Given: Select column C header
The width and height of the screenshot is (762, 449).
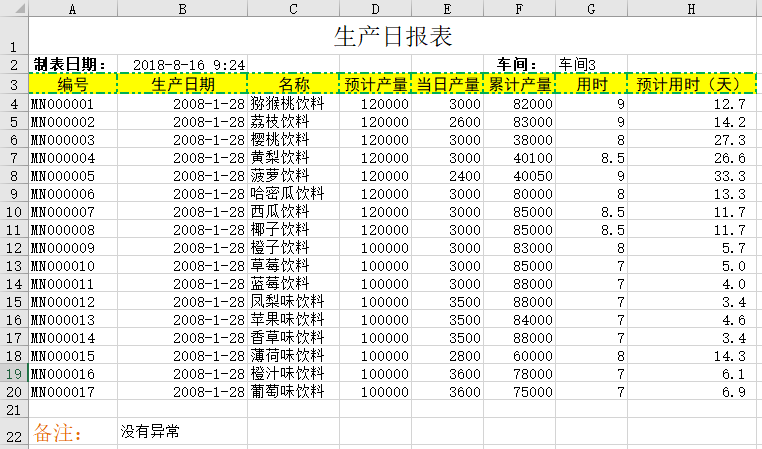Looking at the screenshot, I should [x=293, y=9].
